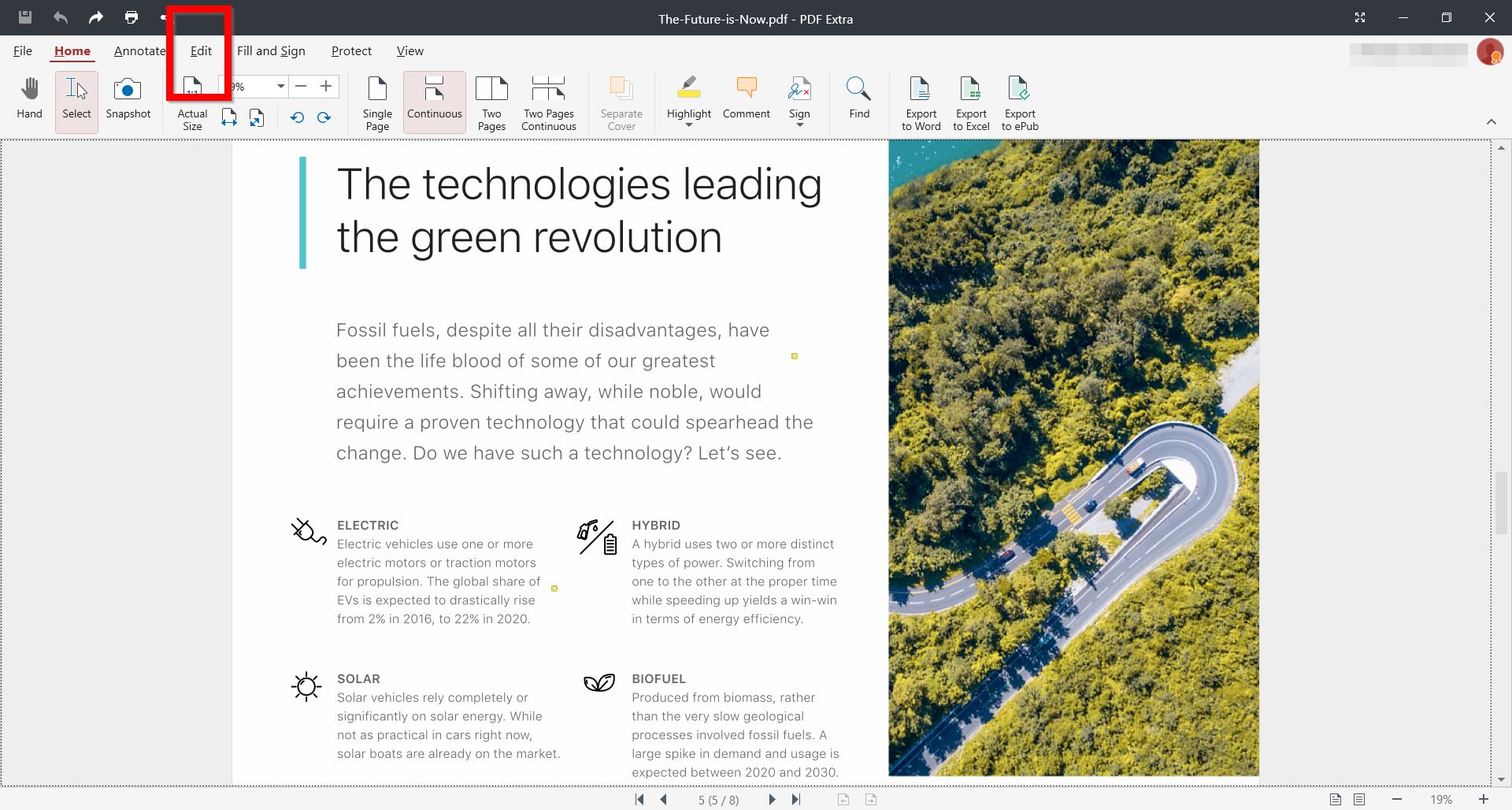Save the current document
This screenshot has height=810, width=1512.
pos(24,17)
